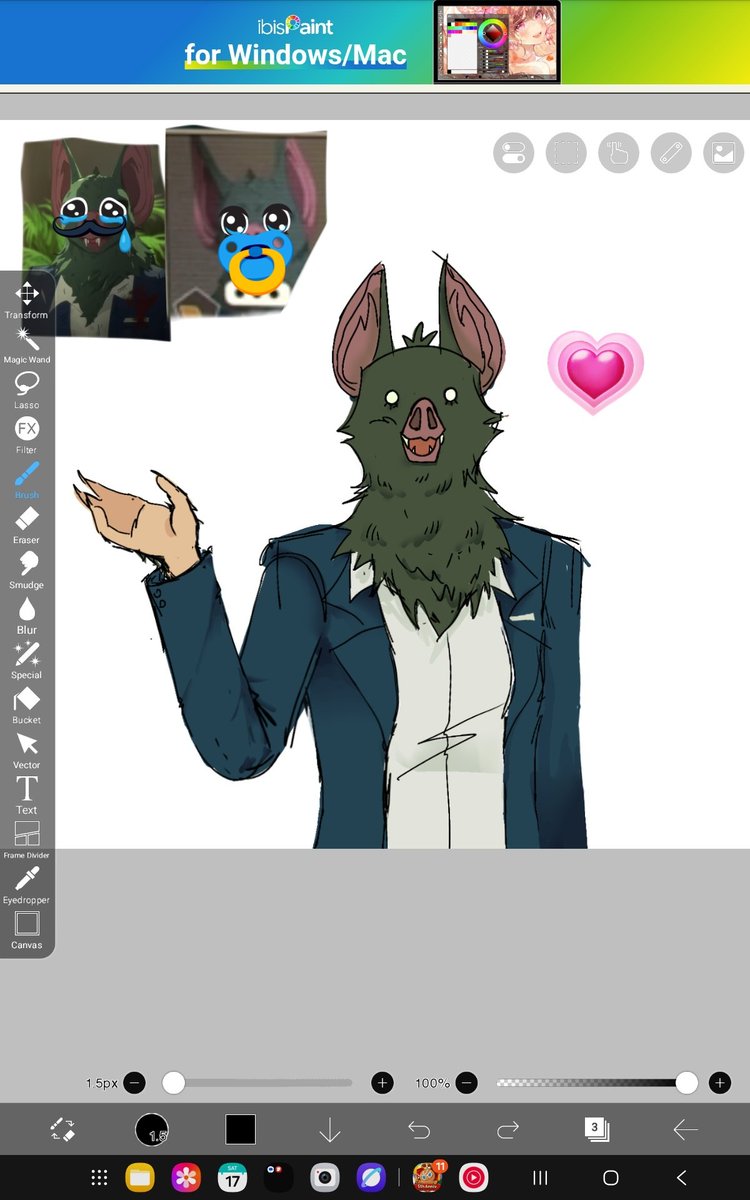Open the Samsung Internet browser icon
This screenshot has width=750, height=1200.
[x=371, y=1177]
